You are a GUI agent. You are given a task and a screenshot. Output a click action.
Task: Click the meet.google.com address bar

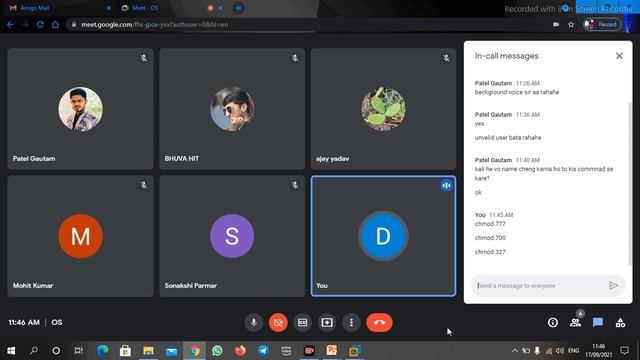coord(310,24)
